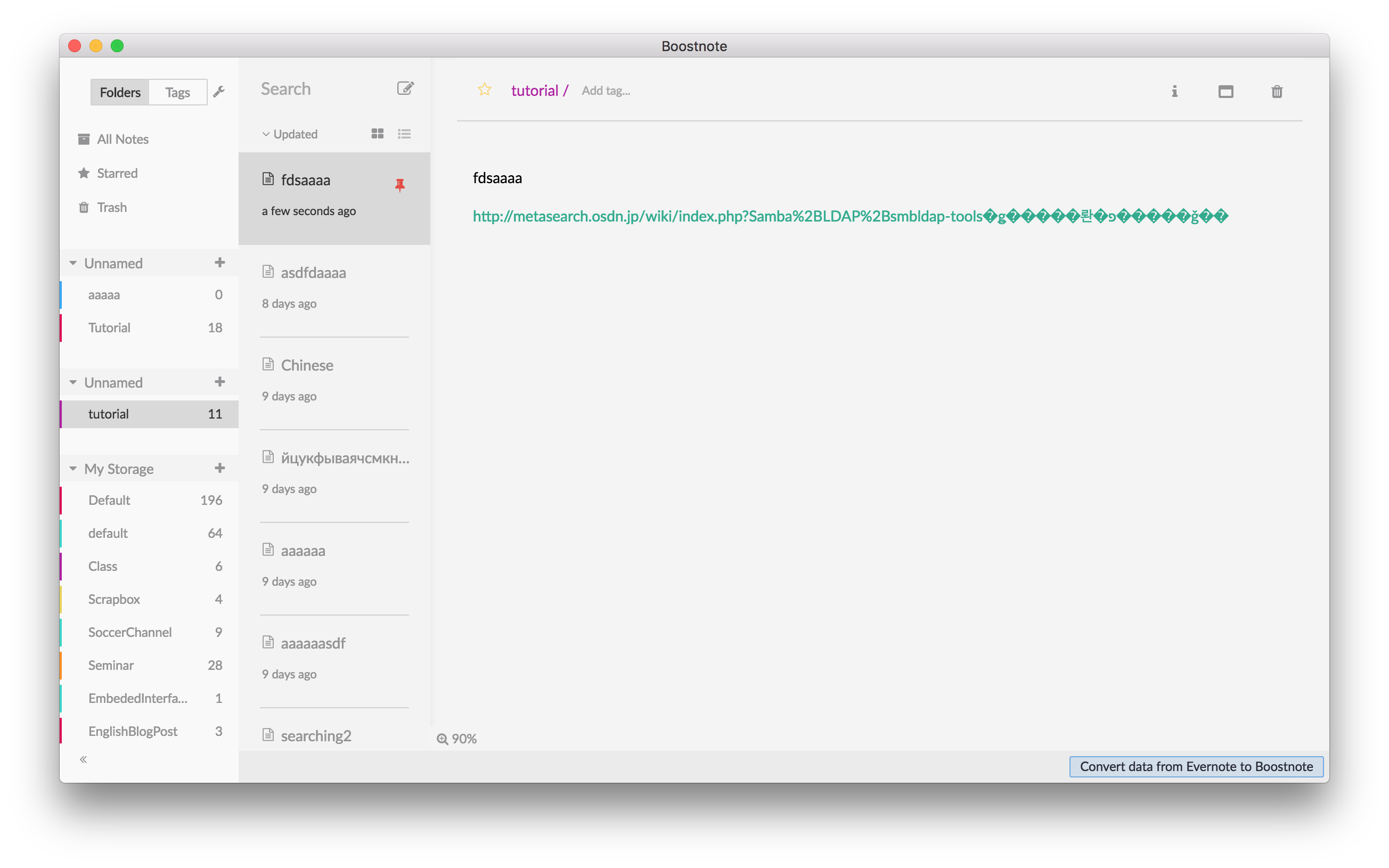Switch to the Tags tab

pyautogui.click(x=177, y=93)
